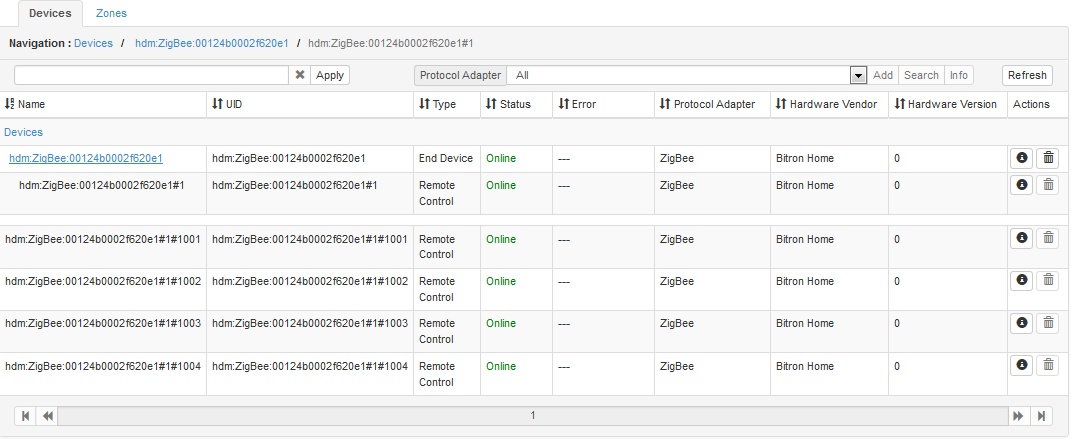Image resolution: width=1073 pixels, height=442 pixels.
Task: Click Apply to filter devices
Action: click(330, 75)
